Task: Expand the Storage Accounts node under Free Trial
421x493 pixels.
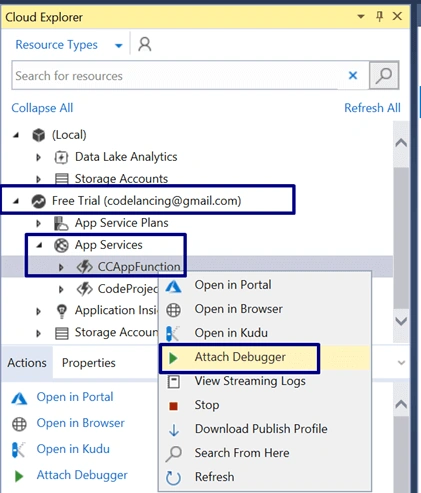Action: (x=38, y=333)
